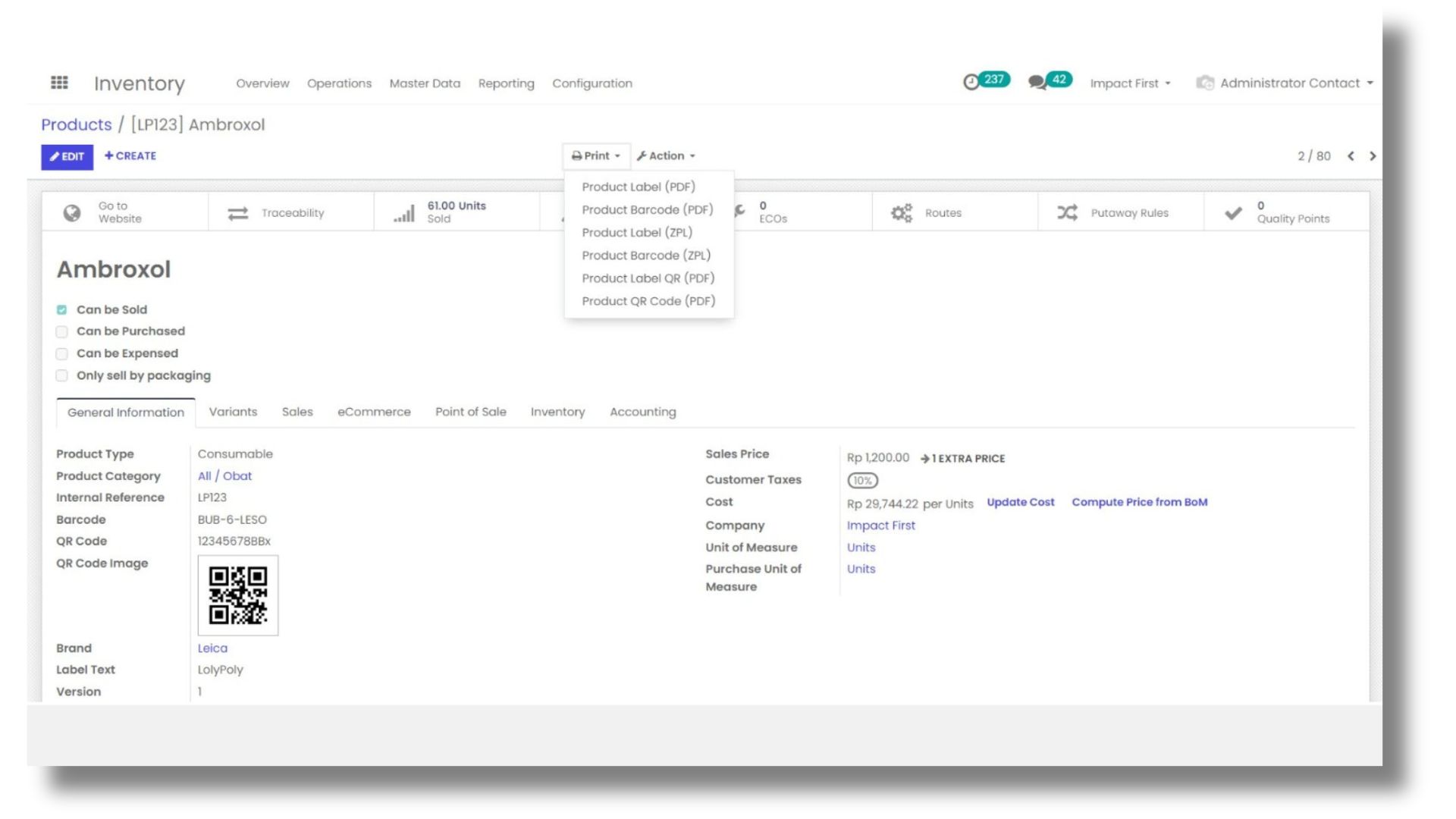Screen dimensions: 1456x819
Task: Click the ECOs wrench icon
Action: point(740,212)
